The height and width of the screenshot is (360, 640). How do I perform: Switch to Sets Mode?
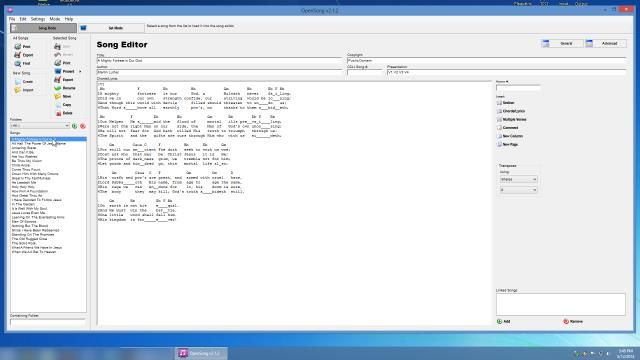tap(111, 28)
